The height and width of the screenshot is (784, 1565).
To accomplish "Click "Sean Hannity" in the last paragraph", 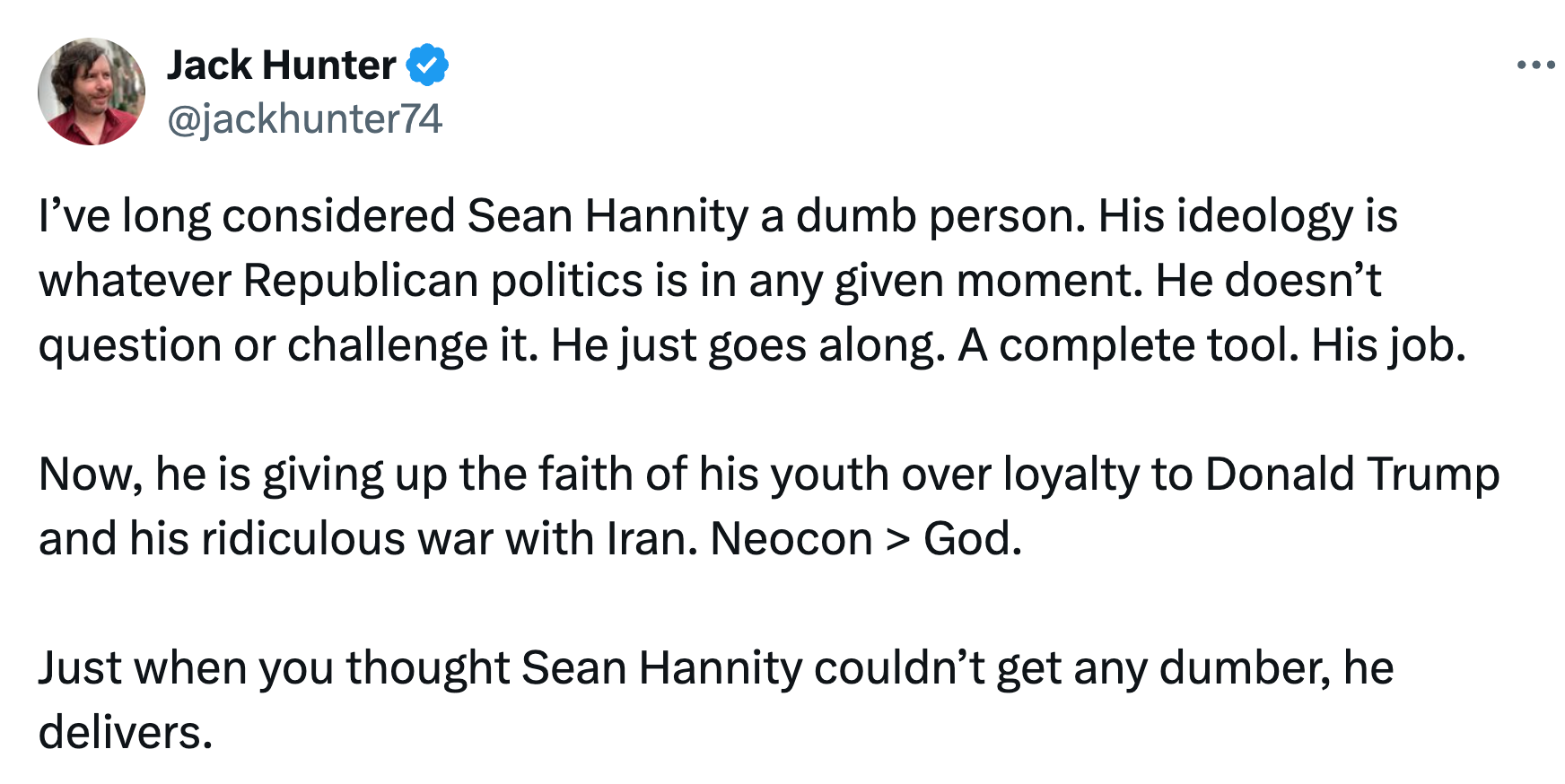I will [x=662, y=668].
